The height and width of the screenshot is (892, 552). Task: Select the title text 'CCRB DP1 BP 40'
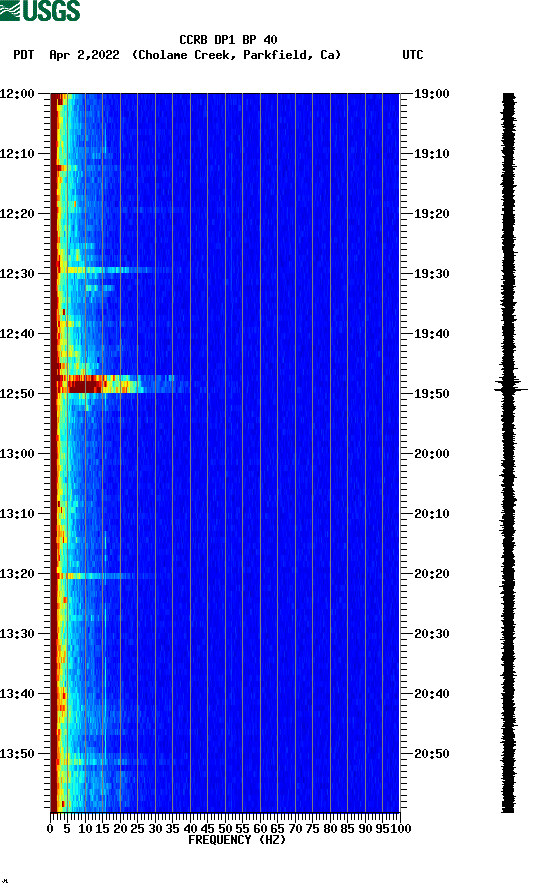coord(228,40)
